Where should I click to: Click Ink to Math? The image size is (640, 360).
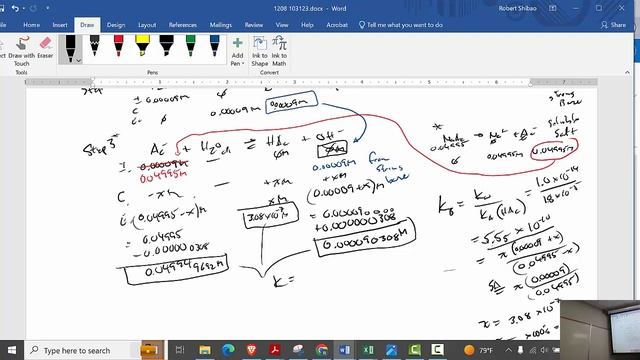(x=279, y=52)
